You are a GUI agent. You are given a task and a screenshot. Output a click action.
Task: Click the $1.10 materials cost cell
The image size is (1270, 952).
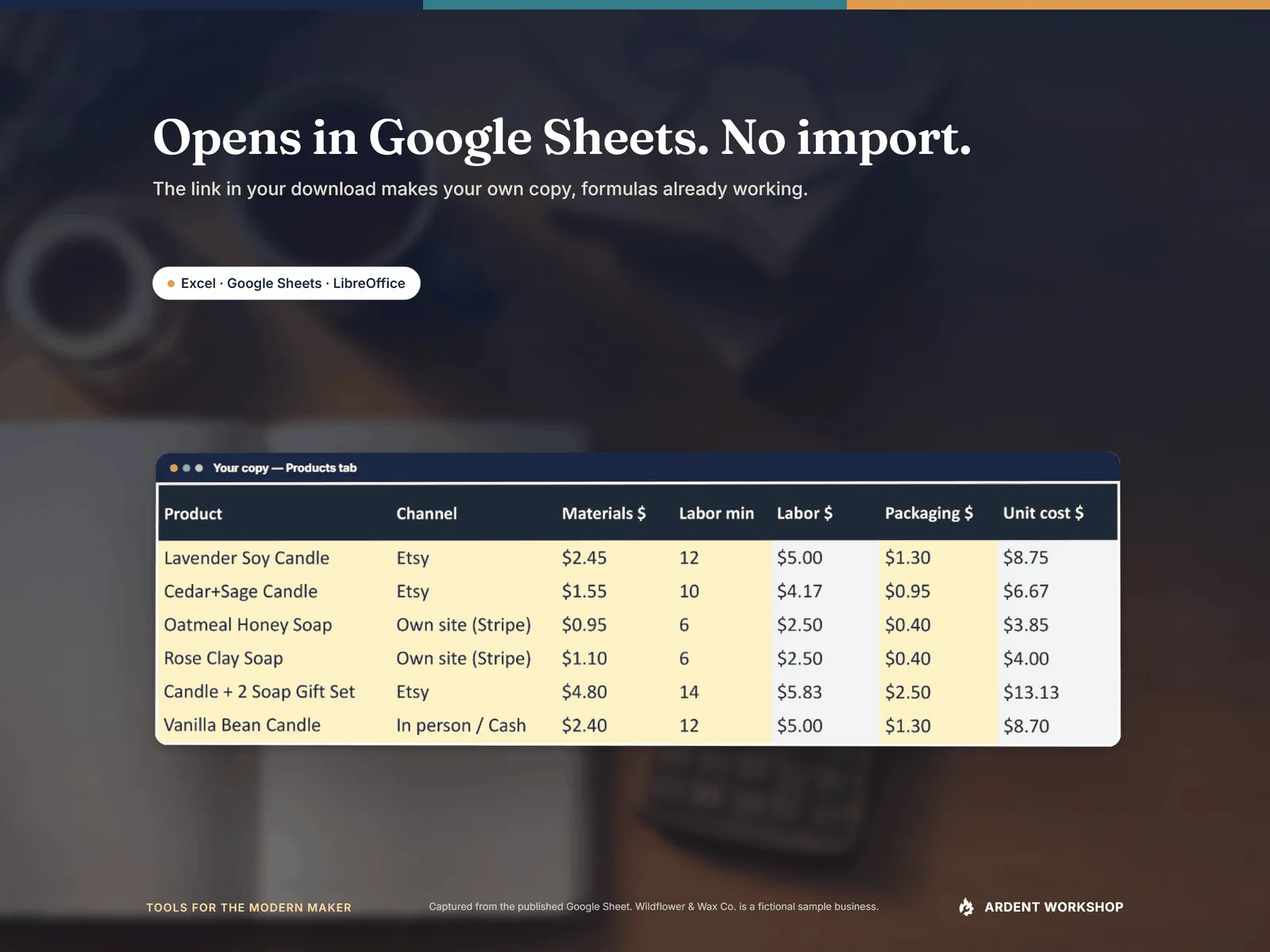(x=584, y=658)
